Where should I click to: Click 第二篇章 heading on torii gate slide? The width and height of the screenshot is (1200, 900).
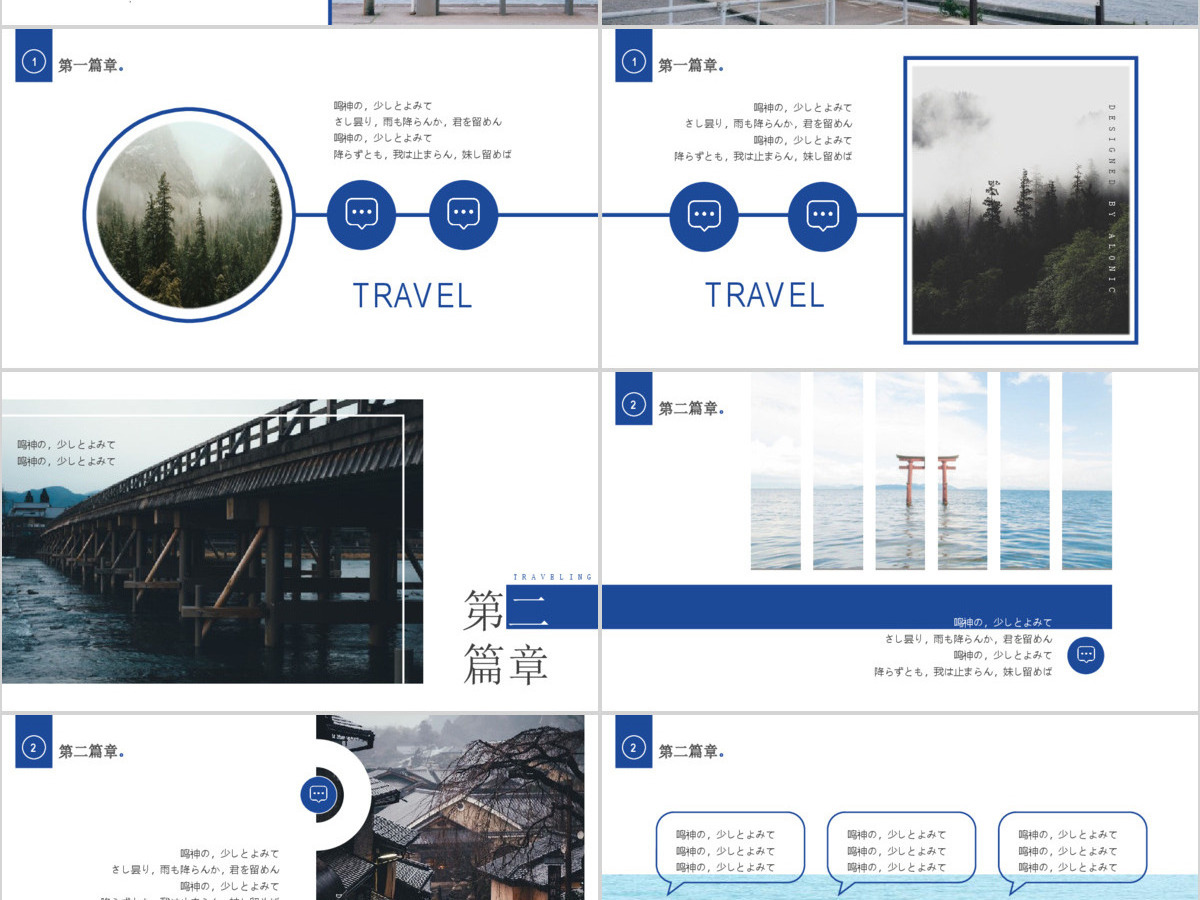point(690,408)
